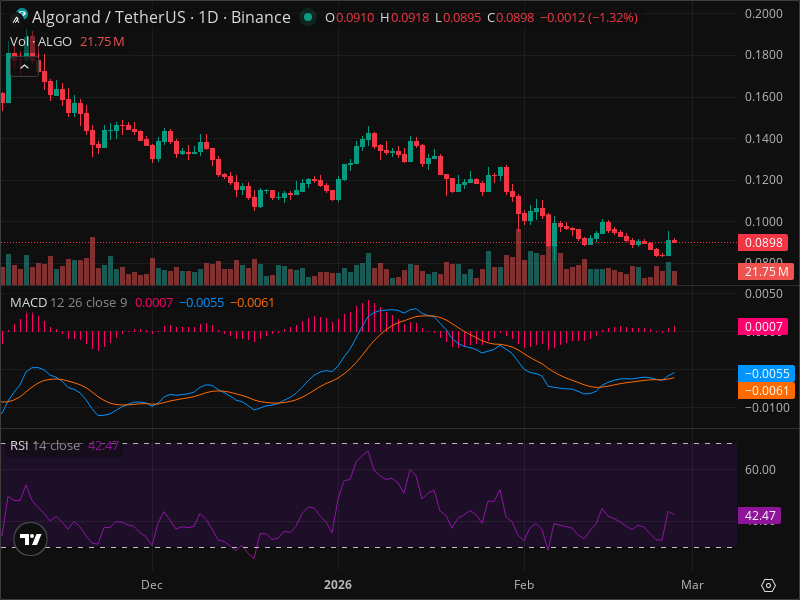This screenshot has height=600, width=800.
Task: Click the open price value O0.0910
Action: (x=349, y=18)
